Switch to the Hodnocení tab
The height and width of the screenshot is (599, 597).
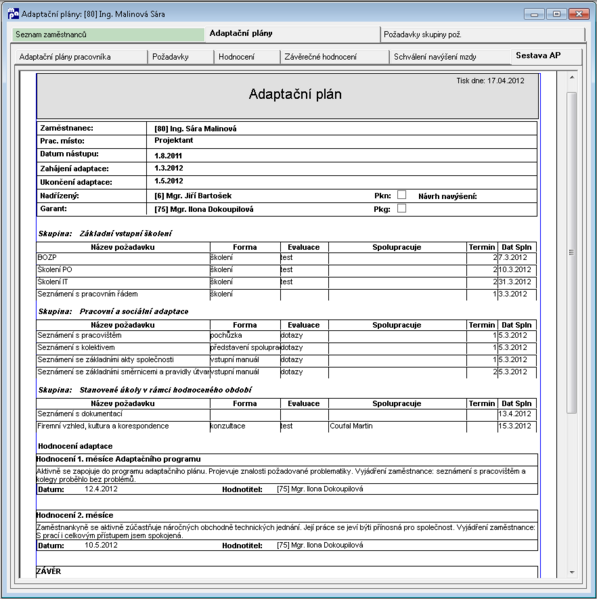tap(247, 57)
